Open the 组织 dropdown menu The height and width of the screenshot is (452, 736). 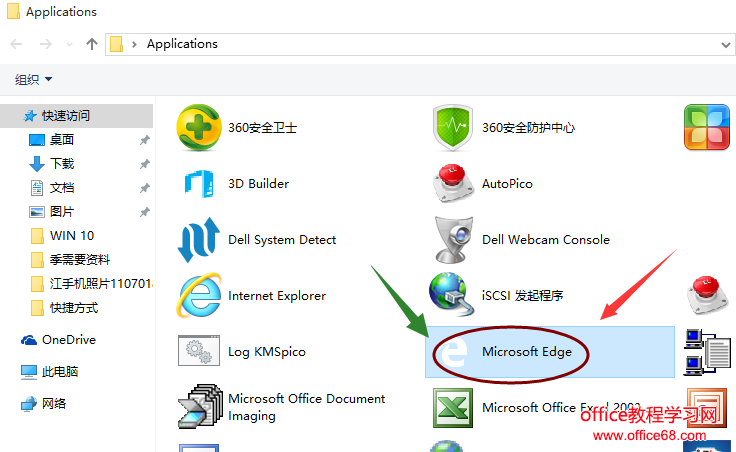[33, 79]
